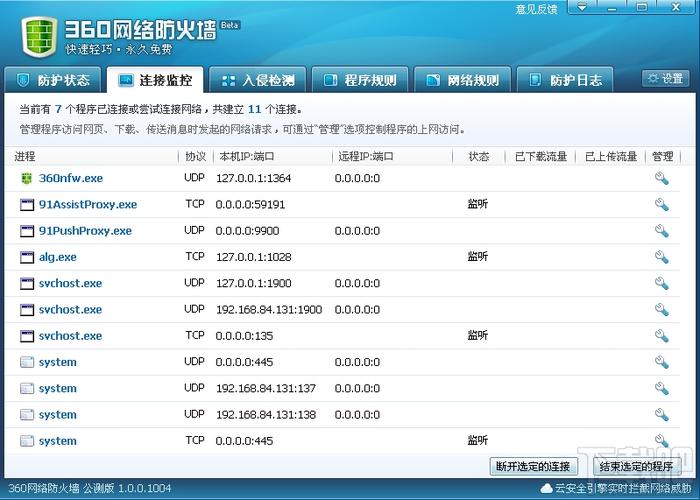The image size is (700, 500).
Task: Click 断开选定的连接 button
Action: pos(533,467)
